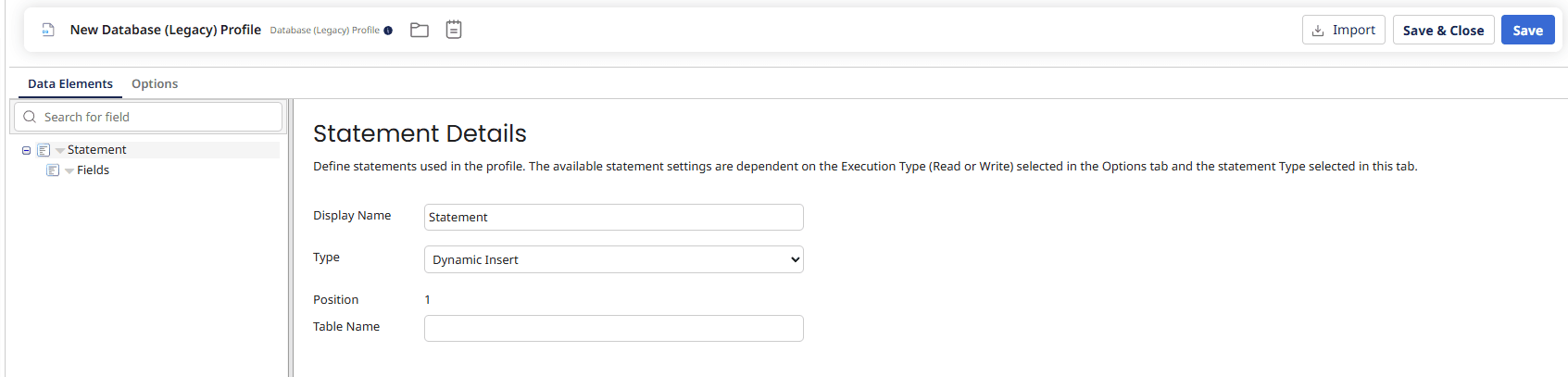The image size is (1568, 377).
Task: Select the Statement item in the tree
Action: 97,150
